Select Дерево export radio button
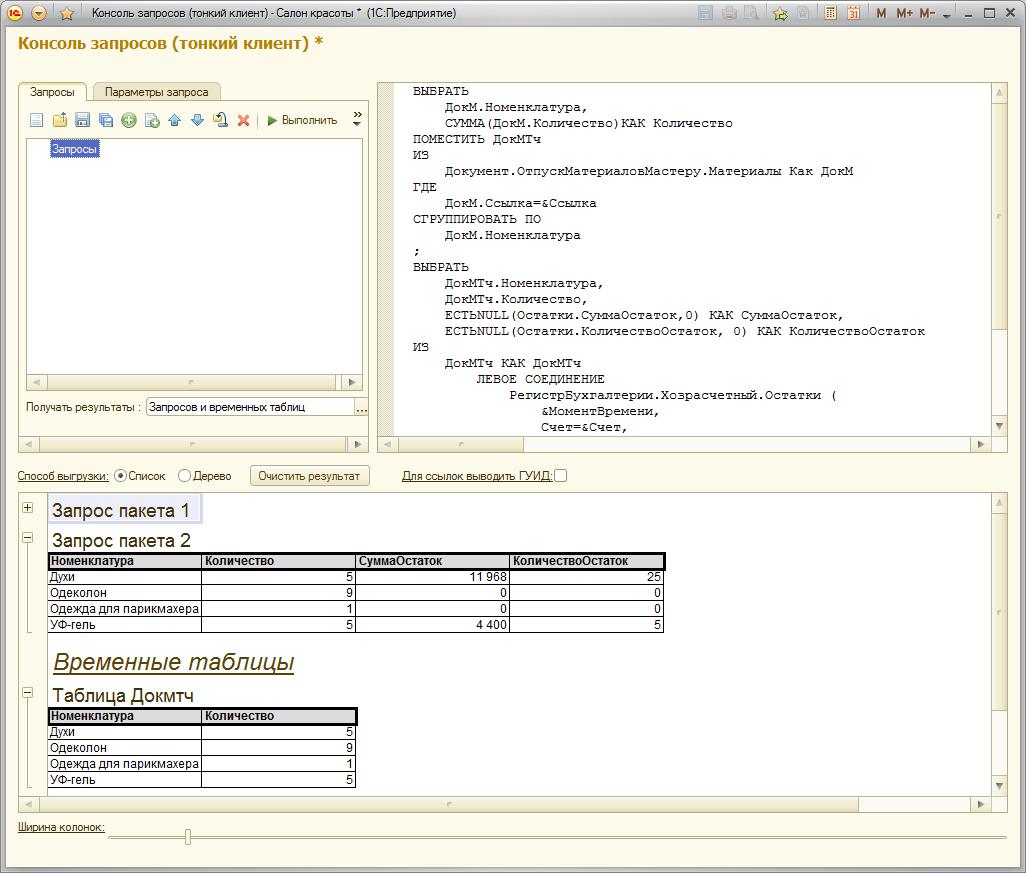This screenshot has width=1026, height=873. [x=185, y=476]
